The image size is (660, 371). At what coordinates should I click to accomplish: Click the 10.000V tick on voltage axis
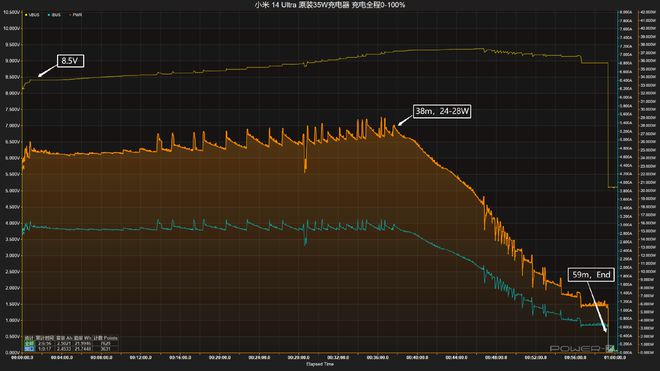(x=12, y=28)
